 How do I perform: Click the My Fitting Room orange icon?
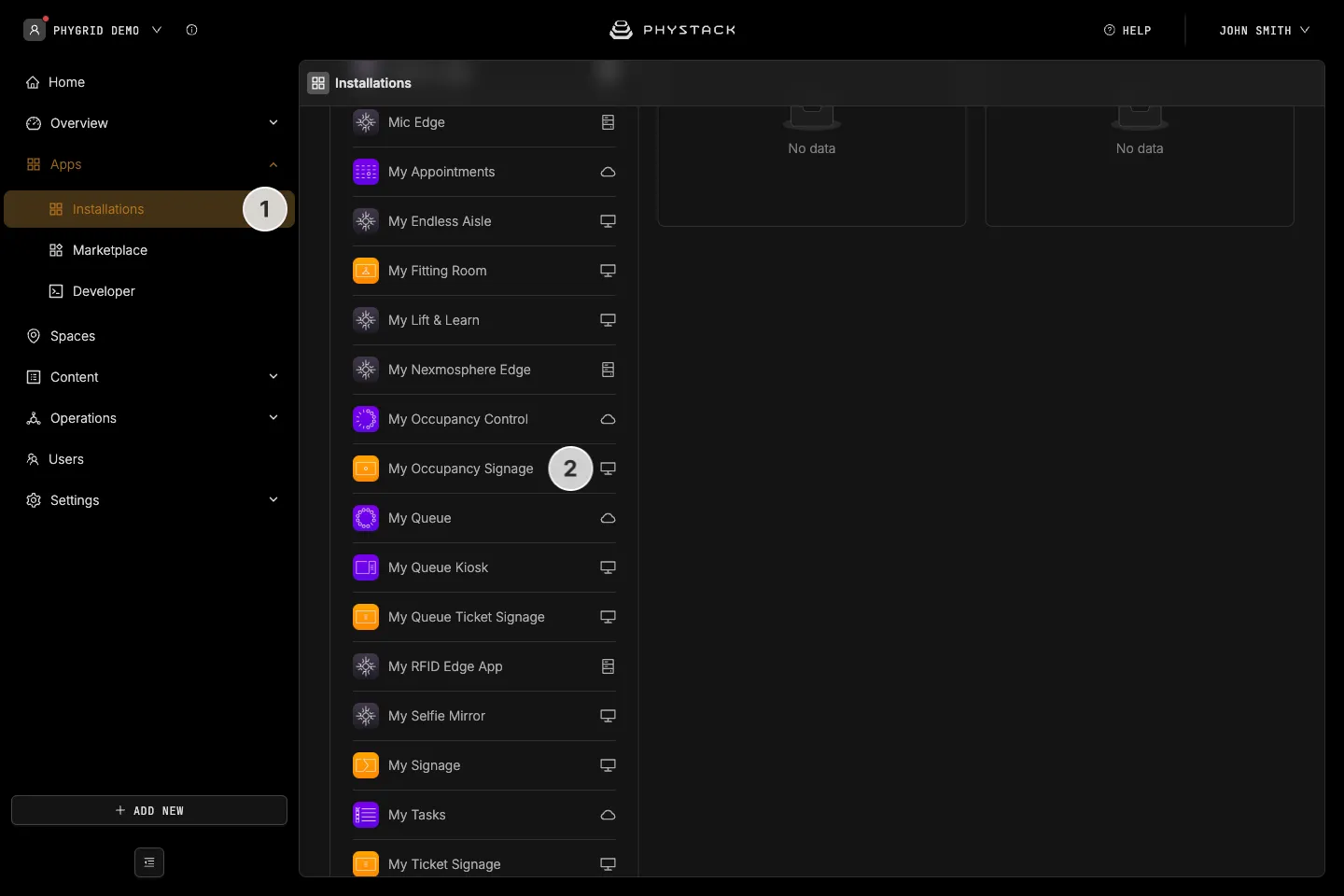(x=366, y=271)
